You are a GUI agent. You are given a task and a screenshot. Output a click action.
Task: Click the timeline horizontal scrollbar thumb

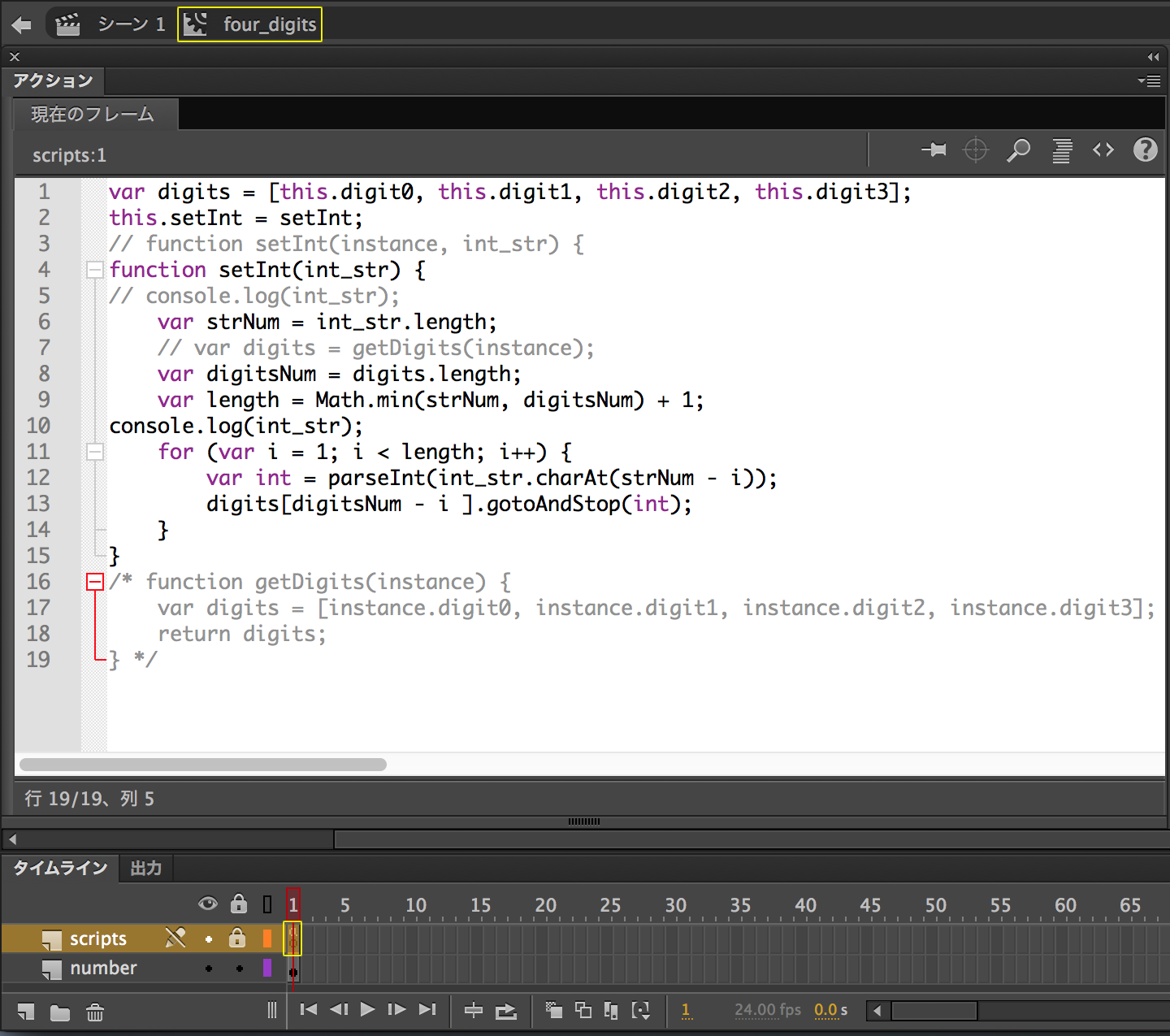point(934,1011)
